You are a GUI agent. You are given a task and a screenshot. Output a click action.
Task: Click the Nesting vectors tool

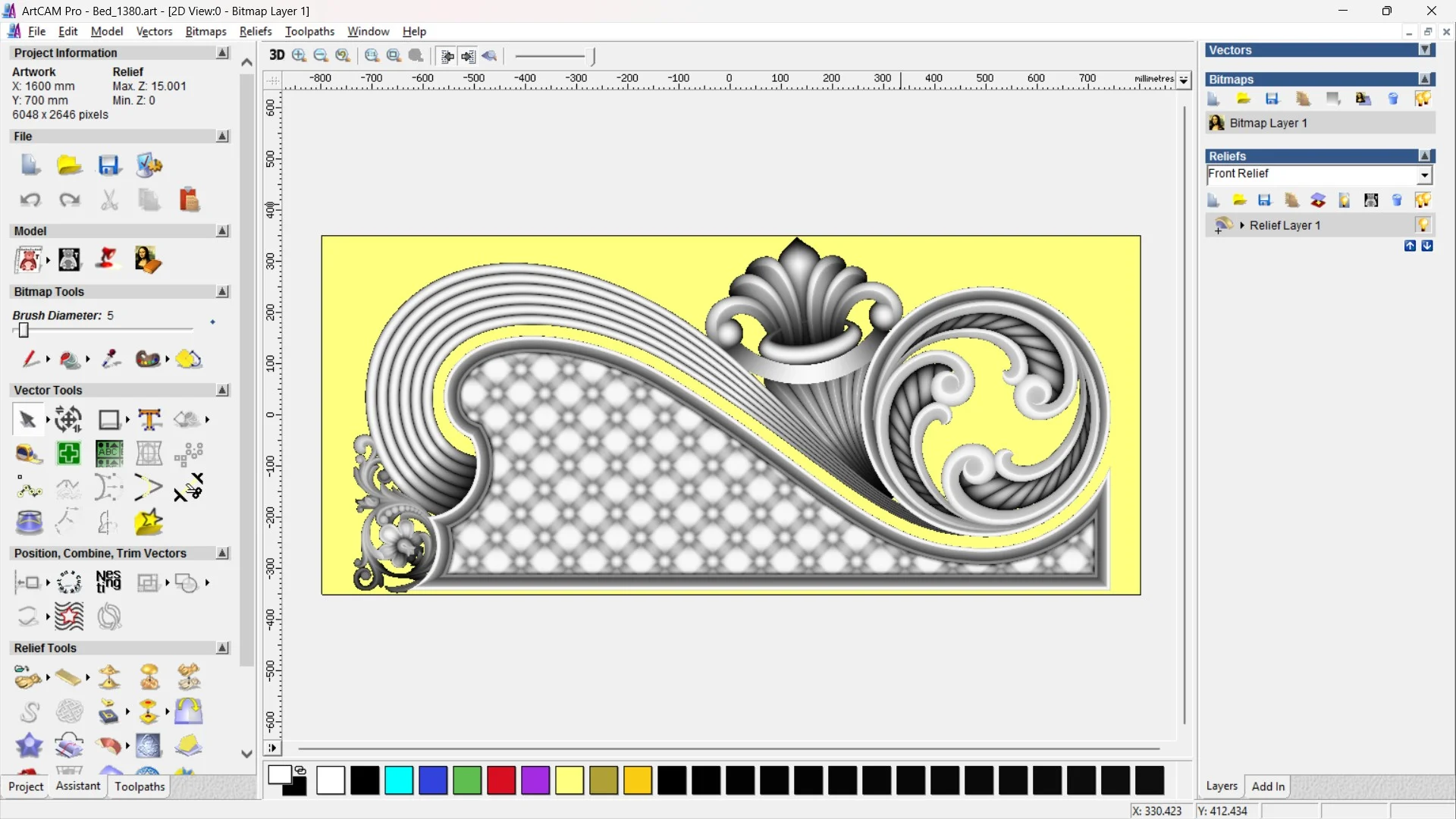[108, 582]
